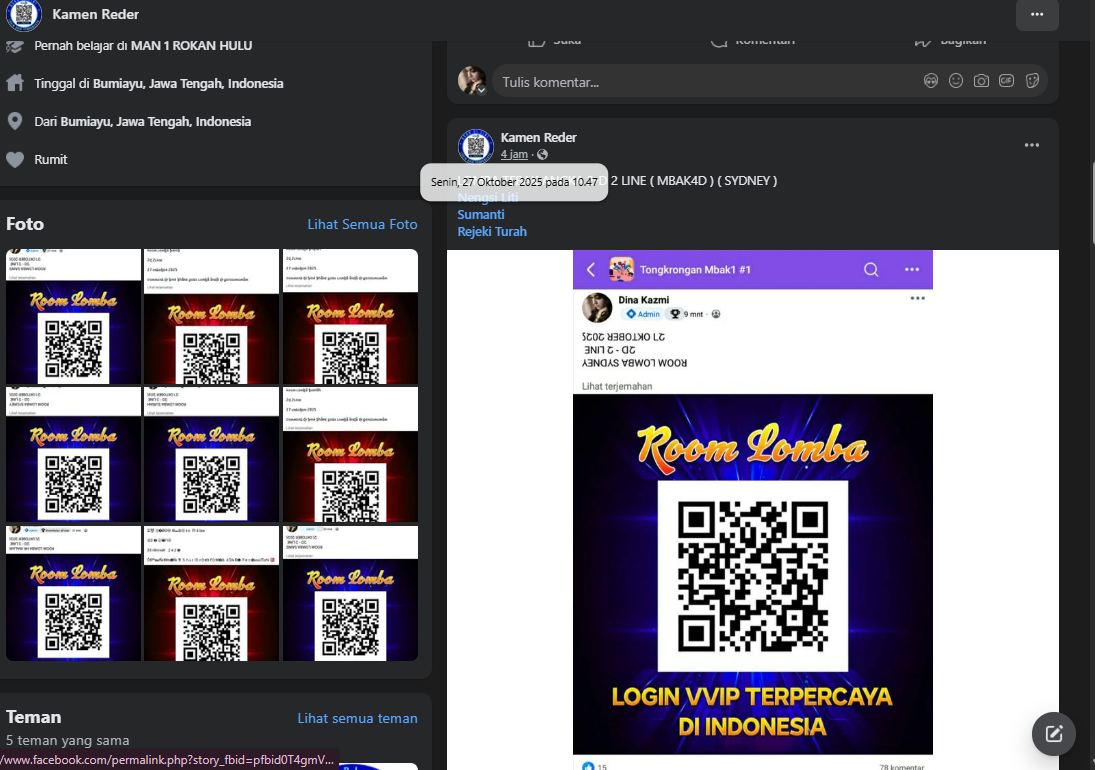The height and width of the screenshot is (770, 1095).
Task: Insert an avatar sticker in comment box
Action: 931,81
